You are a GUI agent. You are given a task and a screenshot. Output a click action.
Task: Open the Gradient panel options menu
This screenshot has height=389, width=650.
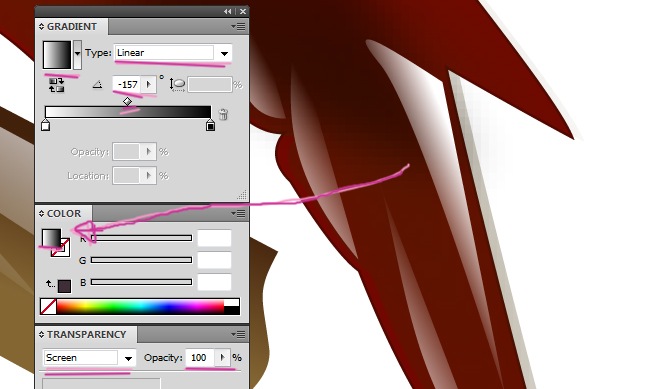coord(238,27)
